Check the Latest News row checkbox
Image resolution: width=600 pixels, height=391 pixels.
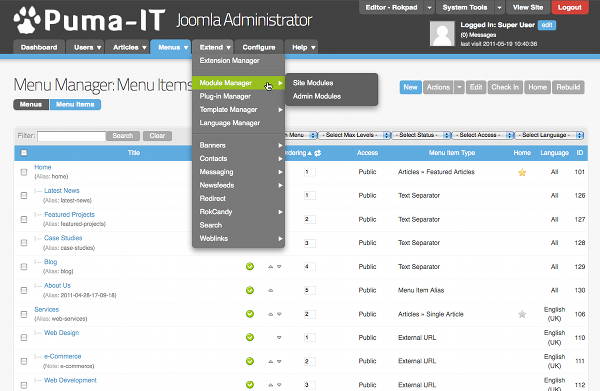pos(24,196)
